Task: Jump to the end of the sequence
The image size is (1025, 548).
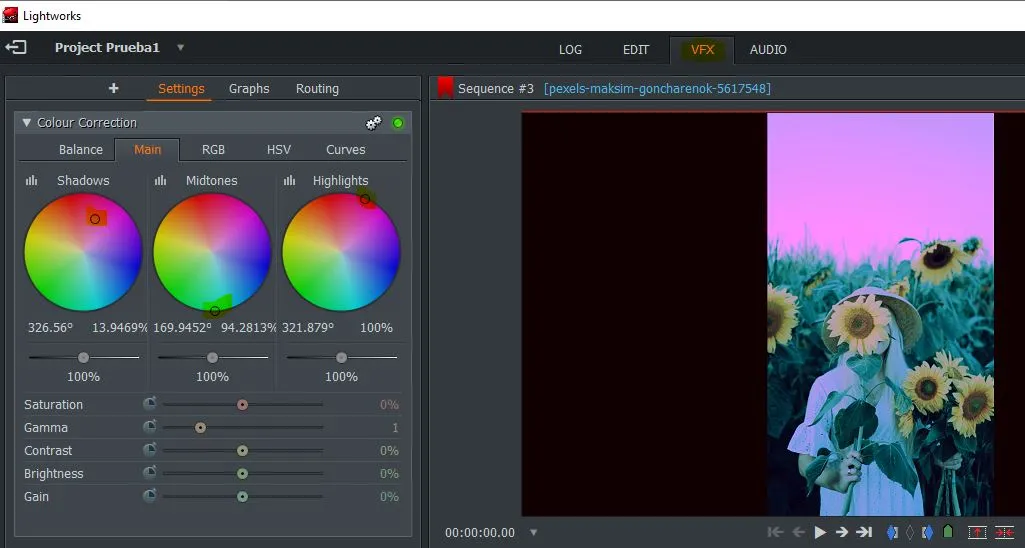Action: (x=864, y=532)
